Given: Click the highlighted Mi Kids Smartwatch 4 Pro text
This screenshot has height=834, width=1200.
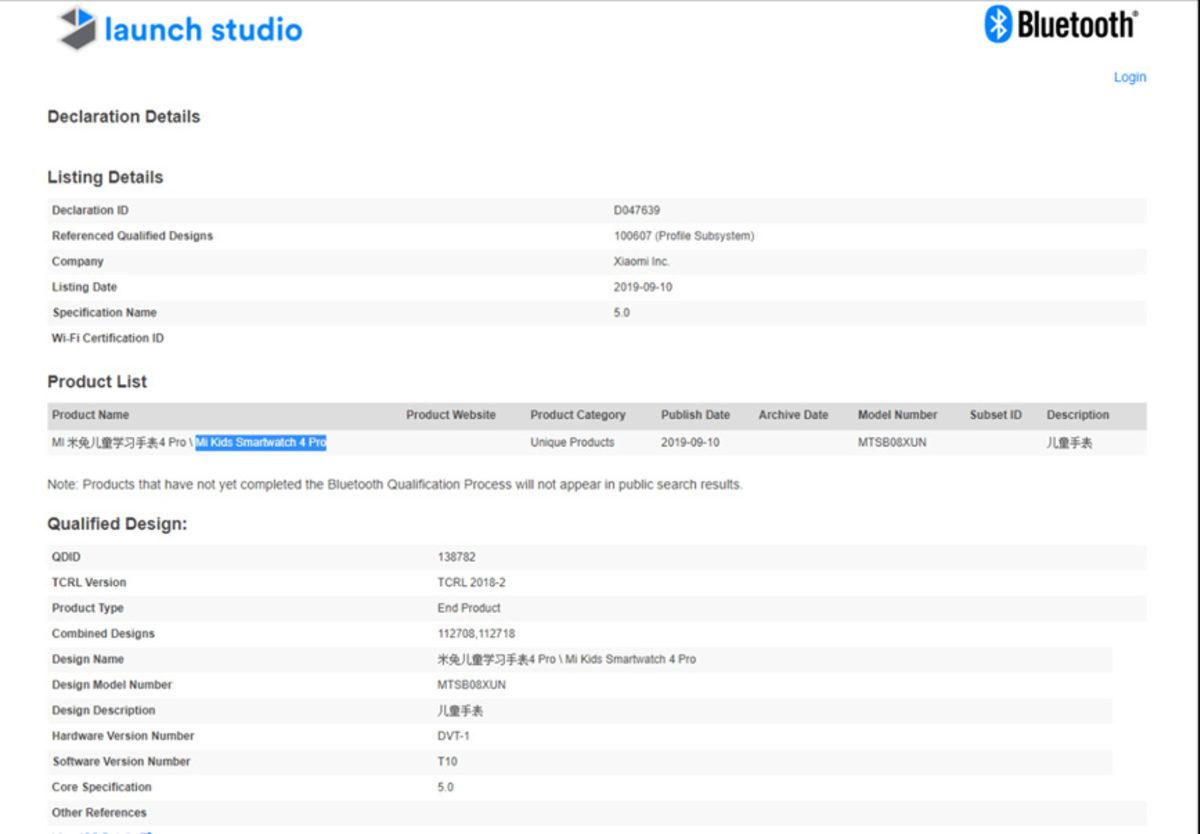Looking at the screenshot, I should 261,442.
